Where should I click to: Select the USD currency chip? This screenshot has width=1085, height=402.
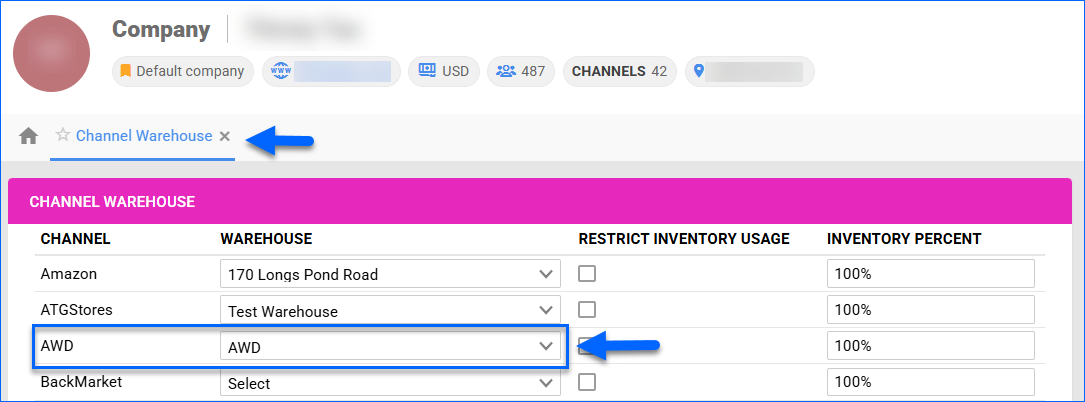coord(443,72)
